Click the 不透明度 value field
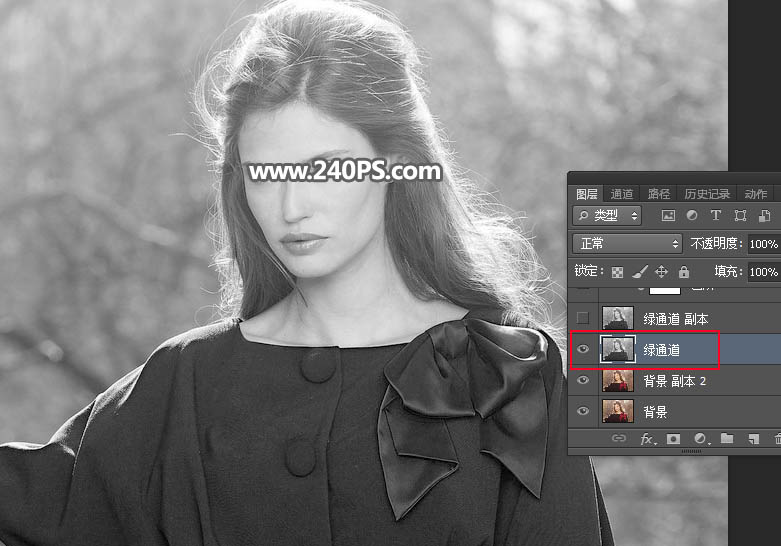Image resolution: width=781 pixels, height=546 pixels. coord(763,244)
